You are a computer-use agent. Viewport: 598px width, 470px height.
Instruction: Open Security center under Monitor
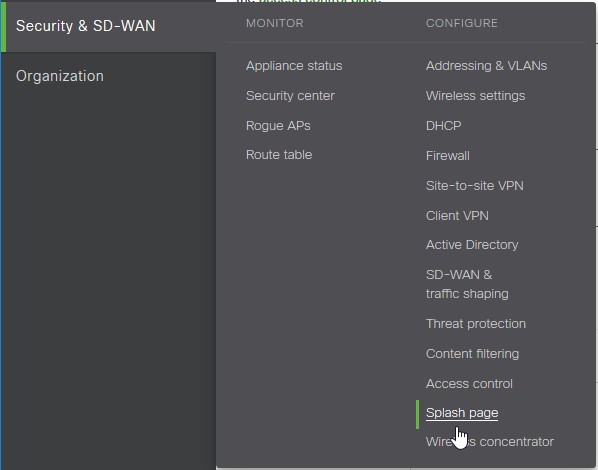tap(290, 96)
